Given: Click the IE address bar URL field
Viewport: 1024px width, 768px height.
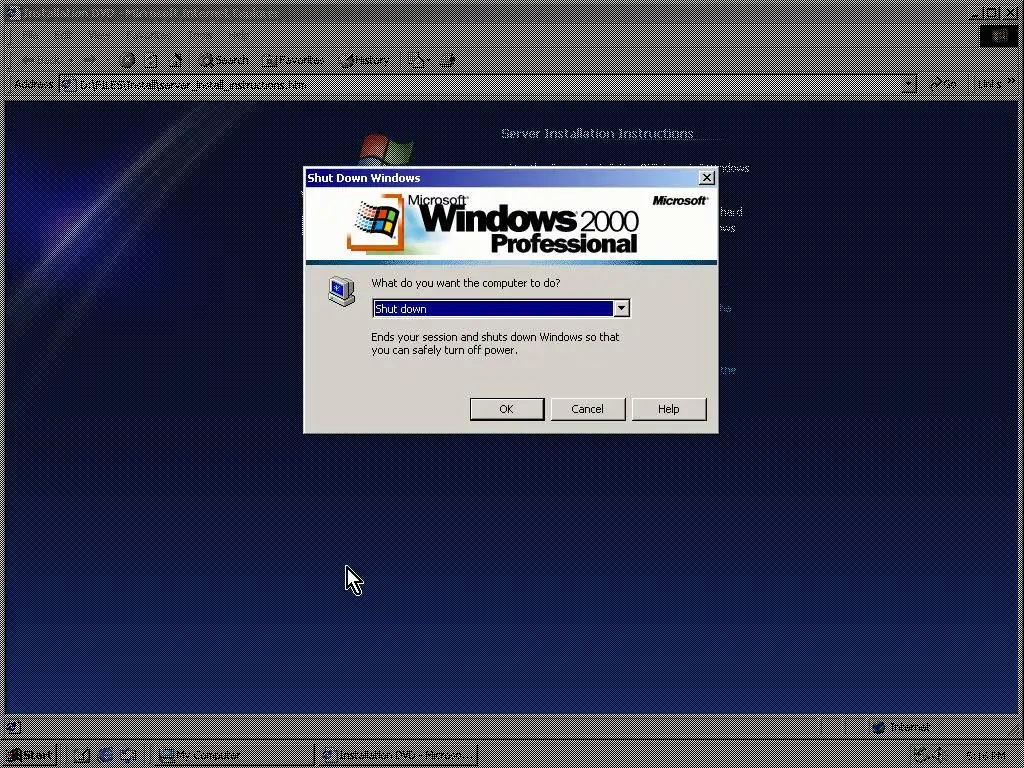Looking at the screenshot, I should (x=490, y=84).
